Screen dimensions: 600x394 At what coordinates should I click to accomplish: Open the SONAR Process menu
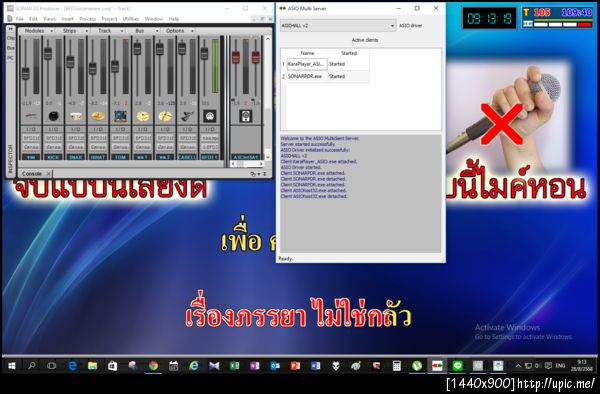pos(87,19)
